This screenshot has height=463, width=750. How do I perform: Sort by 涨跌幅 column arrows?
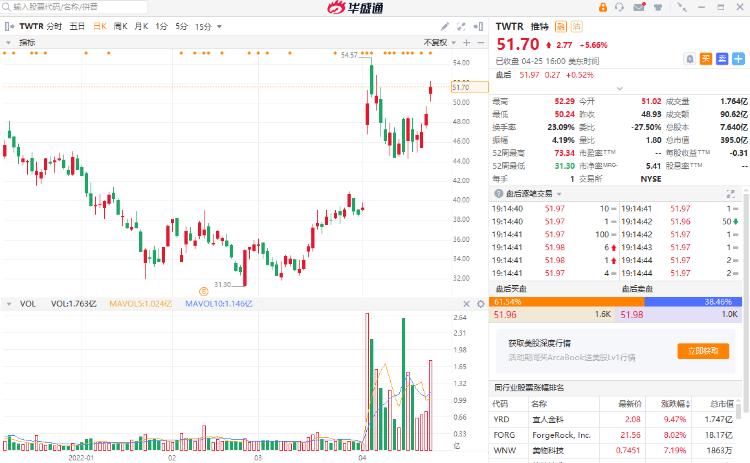688,404
